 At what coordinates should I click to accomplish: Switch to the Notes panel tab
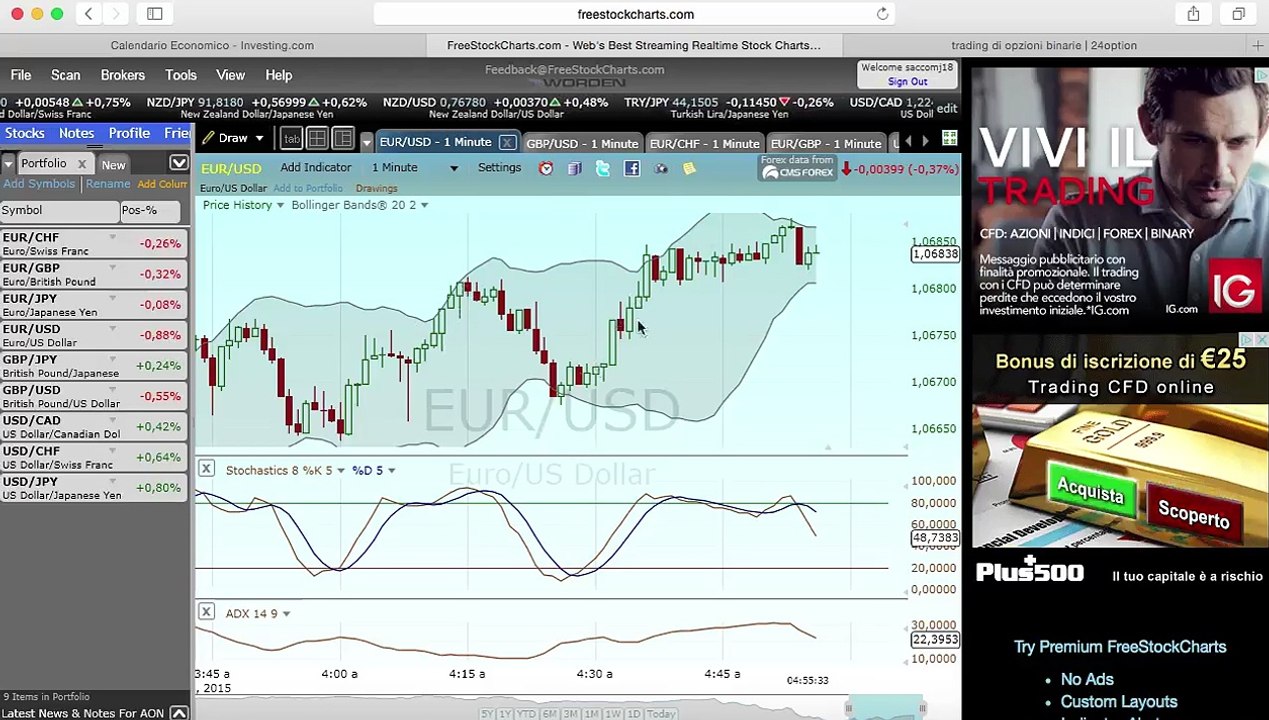76,133
